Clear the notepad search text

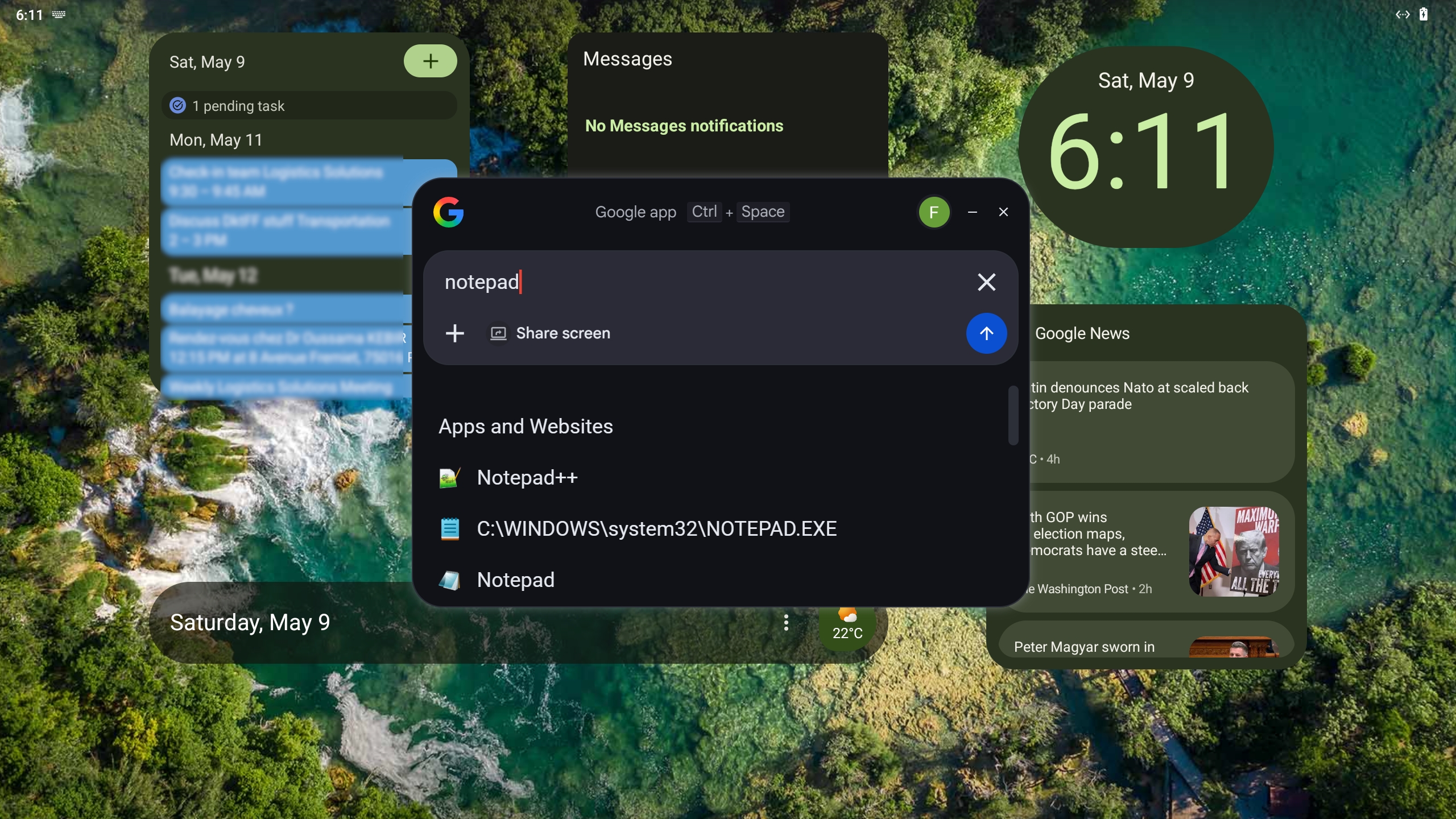(x=986, y=282)
